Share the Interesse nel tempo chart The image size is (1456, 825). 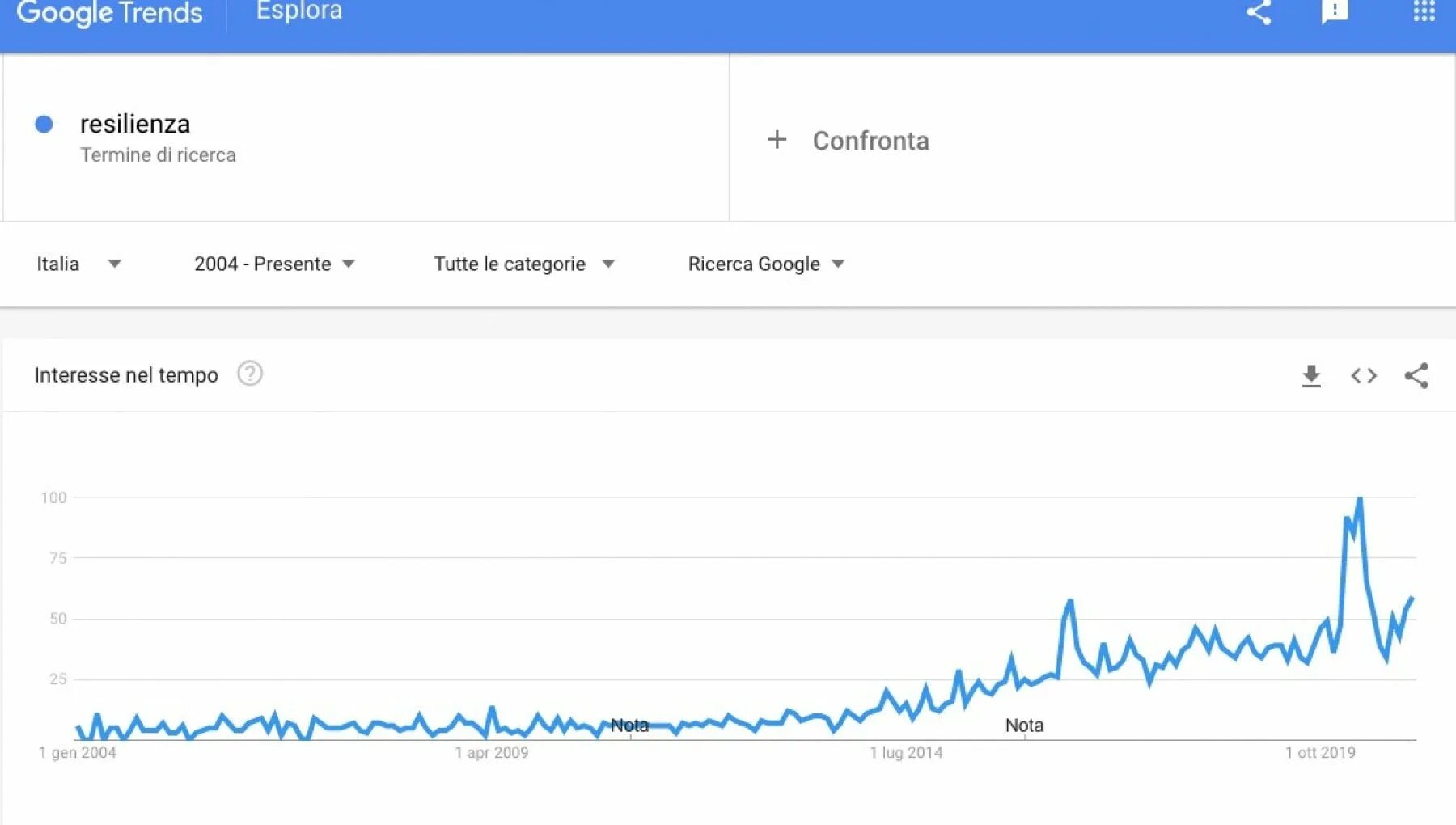pyautogui.click(x=1416, y=375)
